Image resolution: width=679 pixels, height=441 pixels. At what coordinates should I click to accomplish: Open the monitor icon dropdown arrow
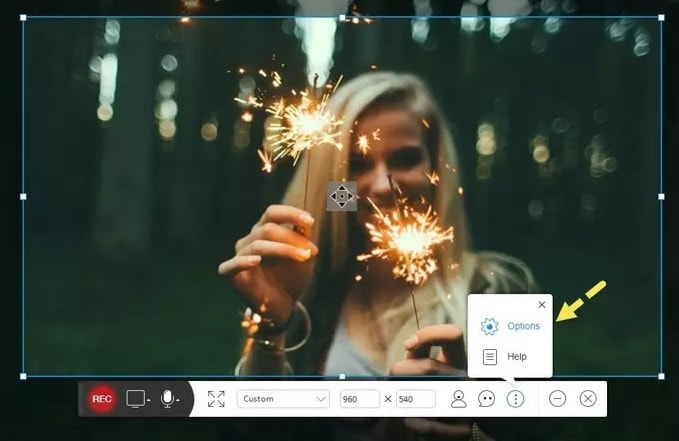(x=149, y=400)
